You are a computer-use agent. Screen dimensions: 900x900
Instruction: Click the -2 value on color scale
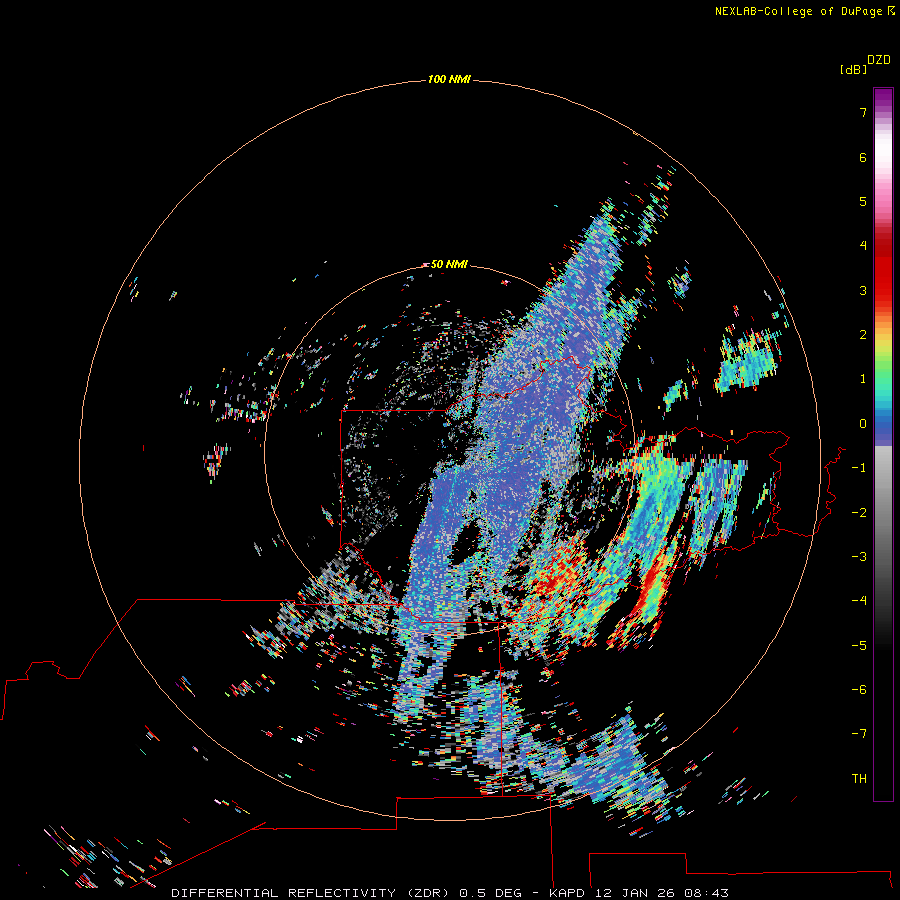[859, 513]
